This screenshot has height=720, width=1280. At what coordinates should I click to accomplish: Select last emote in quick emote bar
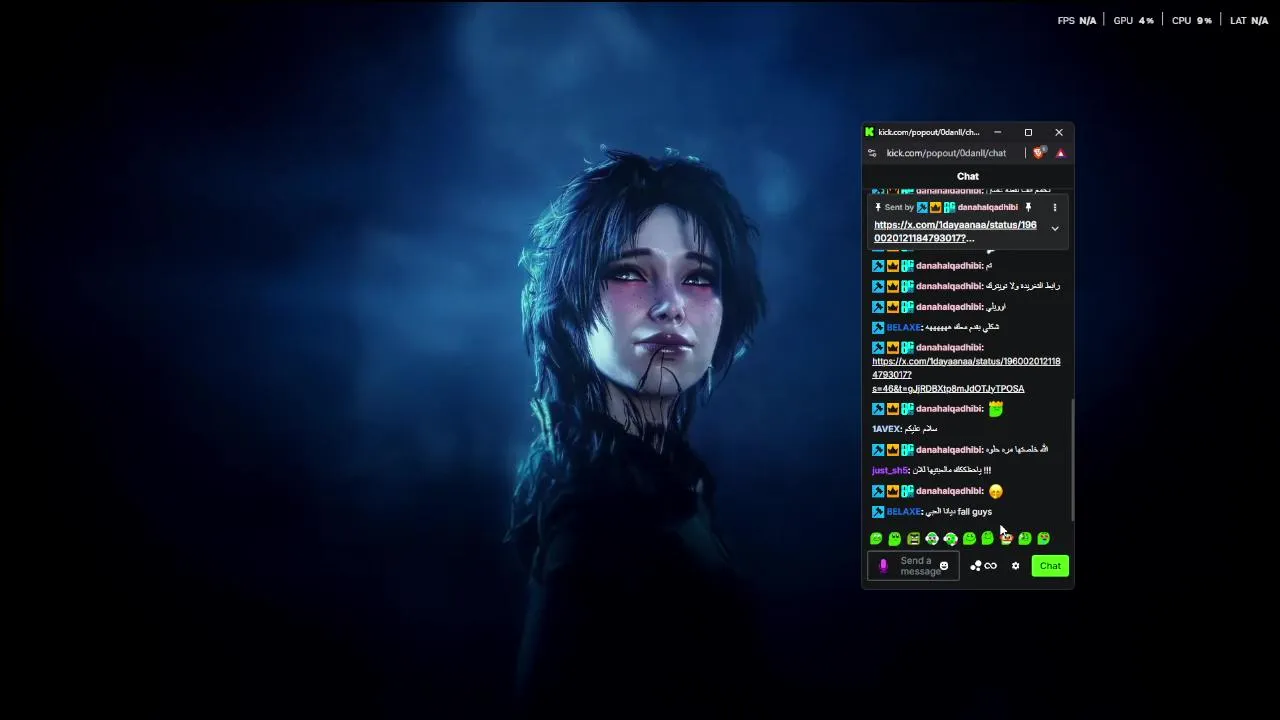(1043, 539)
